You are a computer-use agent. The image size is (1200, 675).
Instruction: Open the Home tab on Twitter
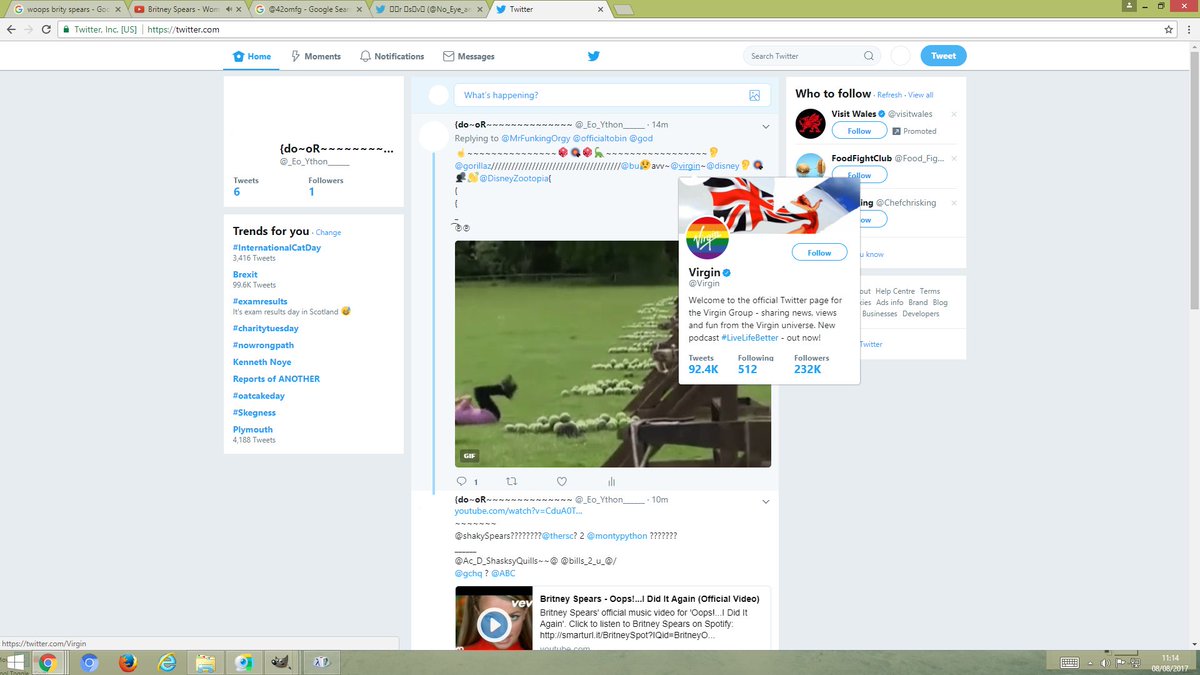(252, 56)
